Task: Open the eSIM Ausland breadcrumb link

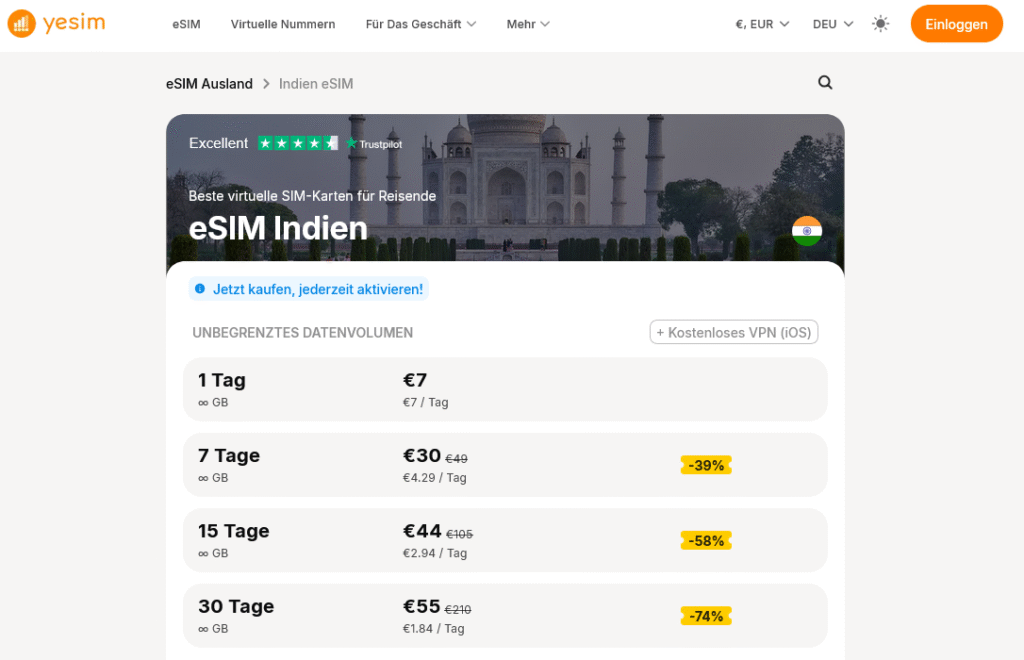Action: click(x=209, y=83)
